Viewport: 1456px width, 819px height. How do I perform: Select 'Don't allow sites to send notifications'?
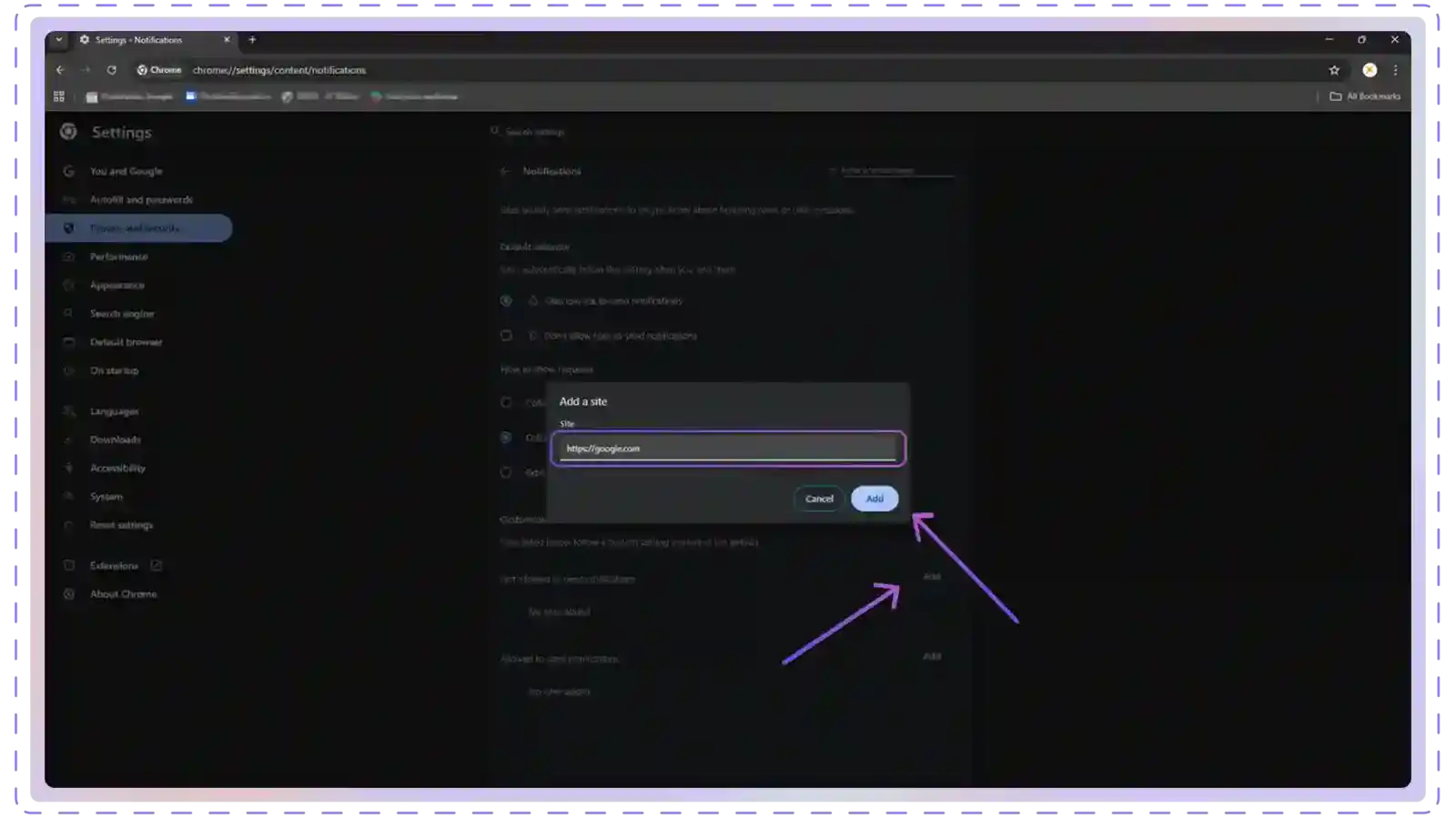(x=507, y=336)
